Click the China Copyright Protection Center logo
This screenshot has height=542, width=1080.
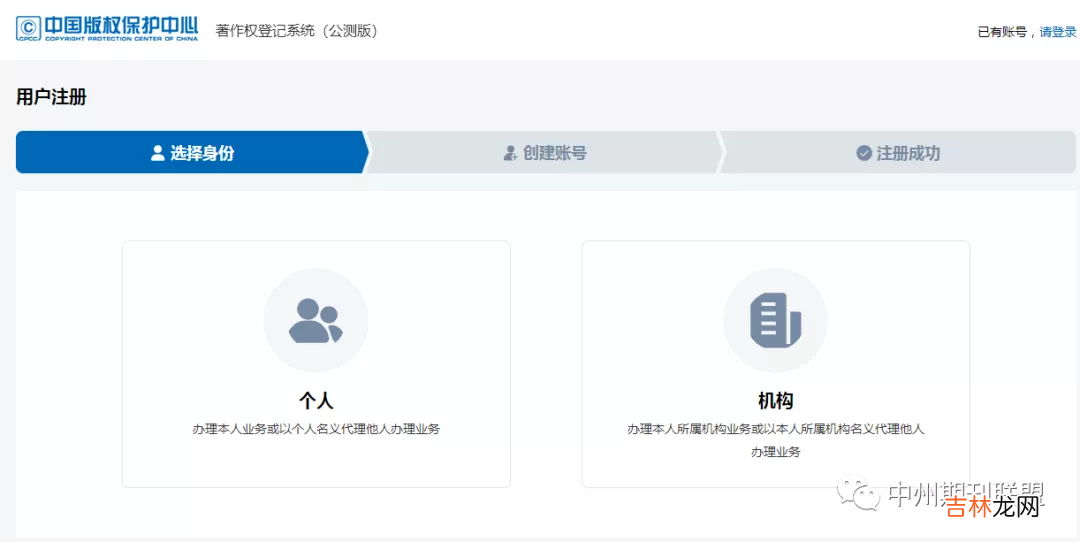pos(107,29)
